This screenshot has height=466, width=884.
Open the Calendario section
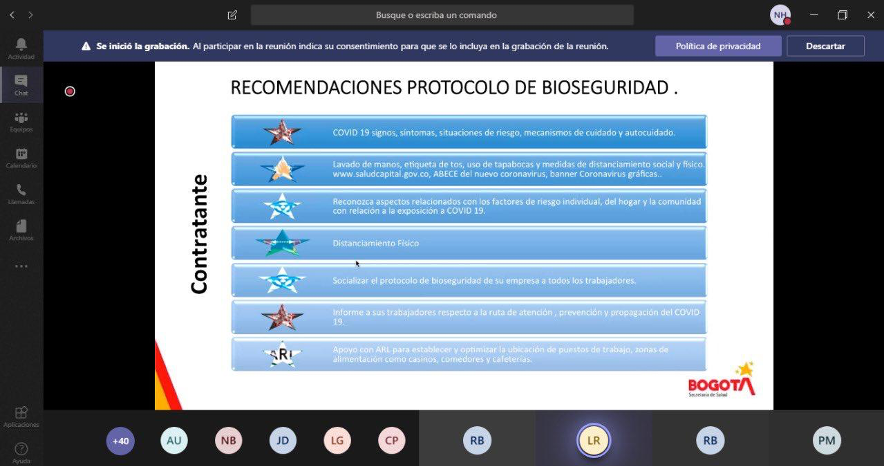[21, 157]
